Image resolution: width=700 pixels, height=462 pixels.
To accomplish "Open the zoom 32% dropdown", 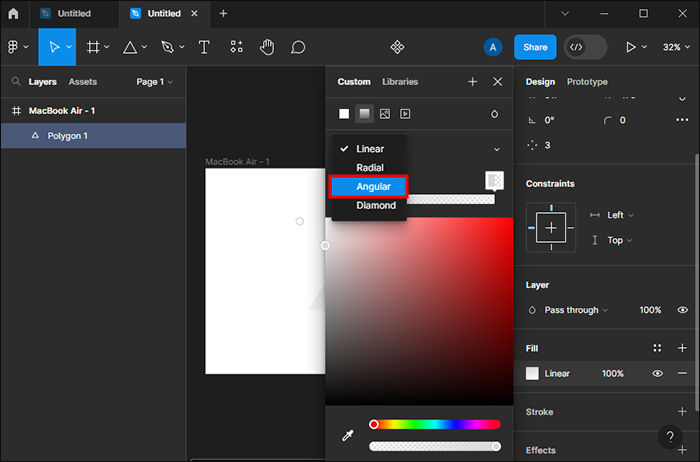I will (x=678, y=47).
